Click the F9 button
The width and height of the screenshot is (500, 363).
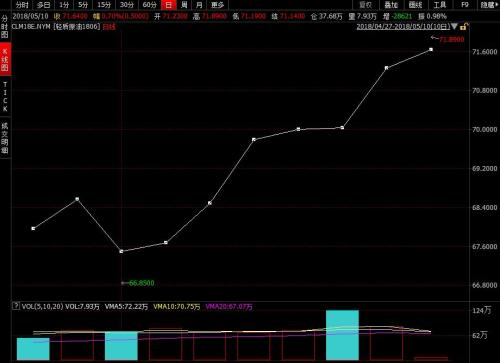pyautogui.click(x=465, y=5)
